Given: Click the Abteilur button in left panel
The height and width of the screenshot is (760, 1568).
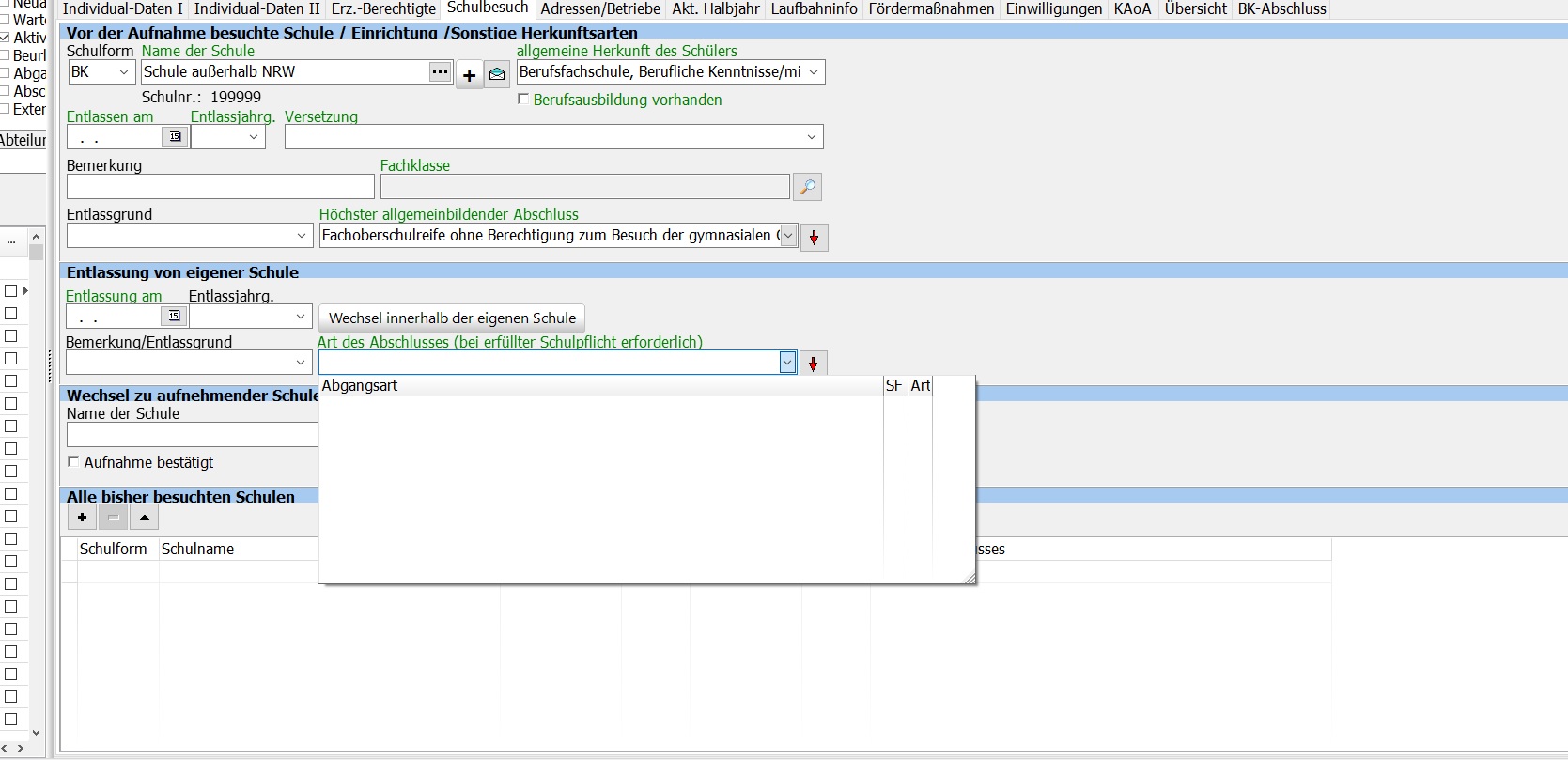Looking at the screenshot, I should [23, 140].
